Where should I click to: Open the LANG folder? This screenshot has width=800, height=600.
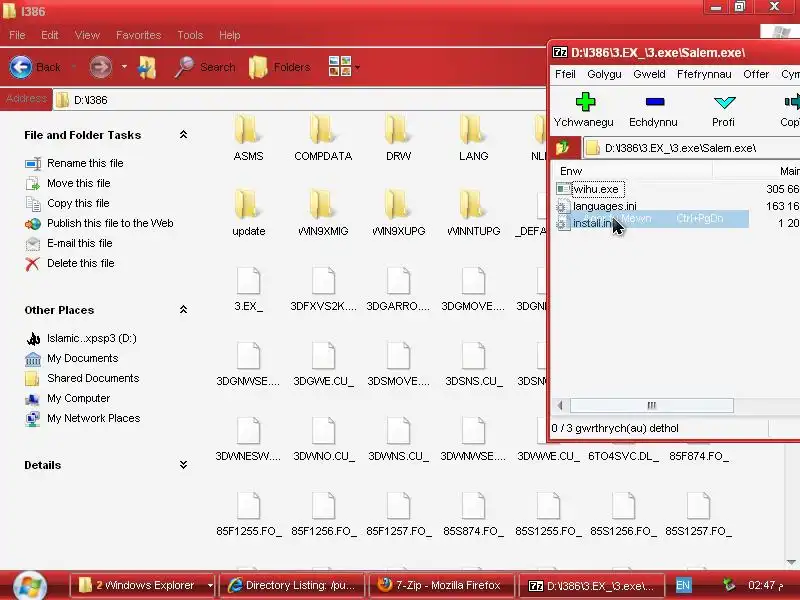[473, 139]
